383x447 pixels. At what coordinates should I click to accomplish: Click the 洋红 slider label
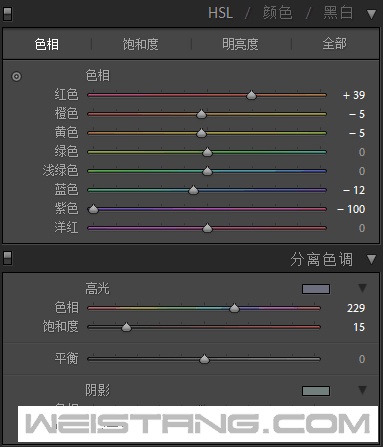[66, 227]
